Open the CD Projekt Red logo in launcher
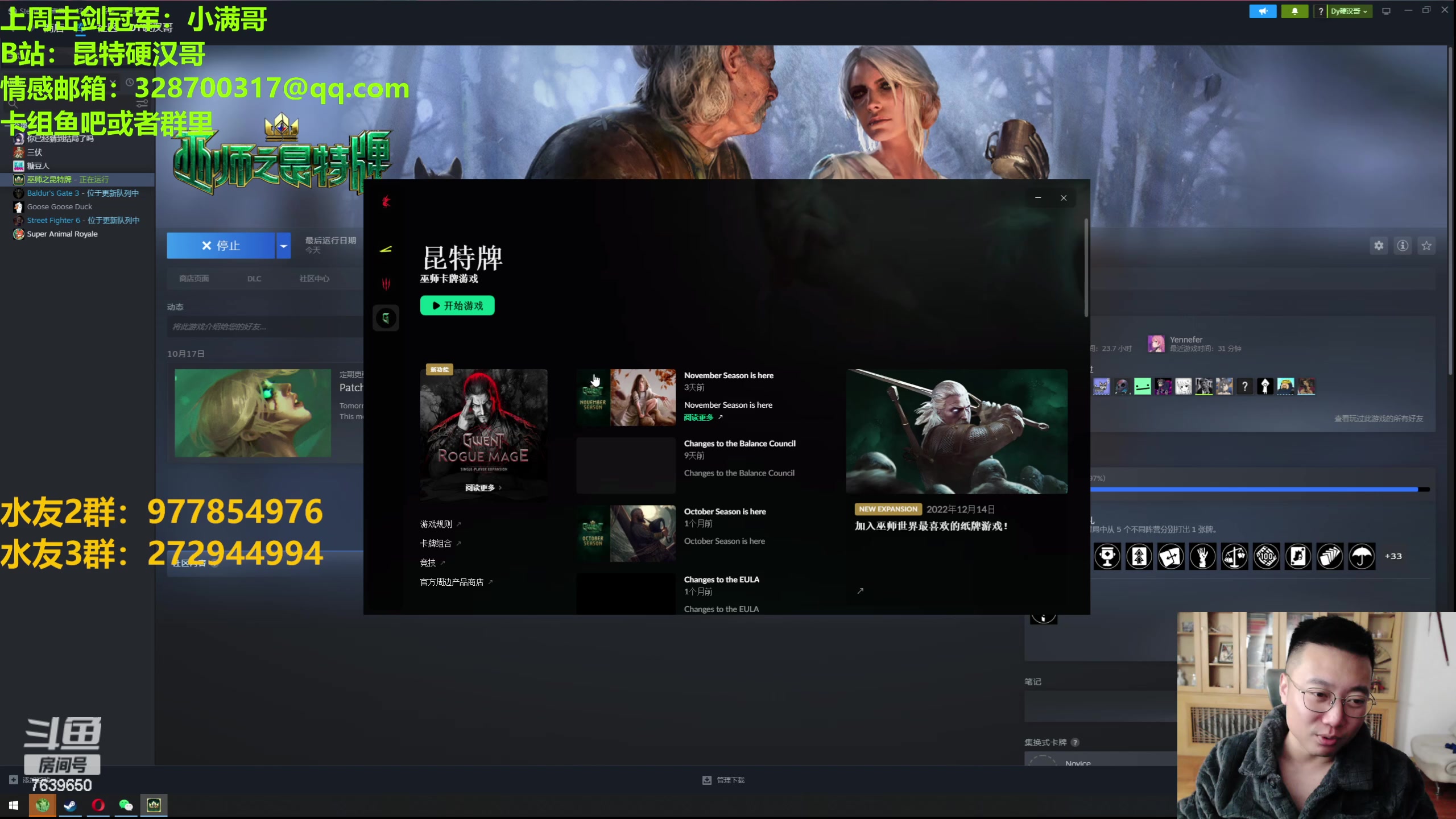Image resolution: width=1456 pixels, height=819 pixels. pyautogui.click(x=386, y=201)
